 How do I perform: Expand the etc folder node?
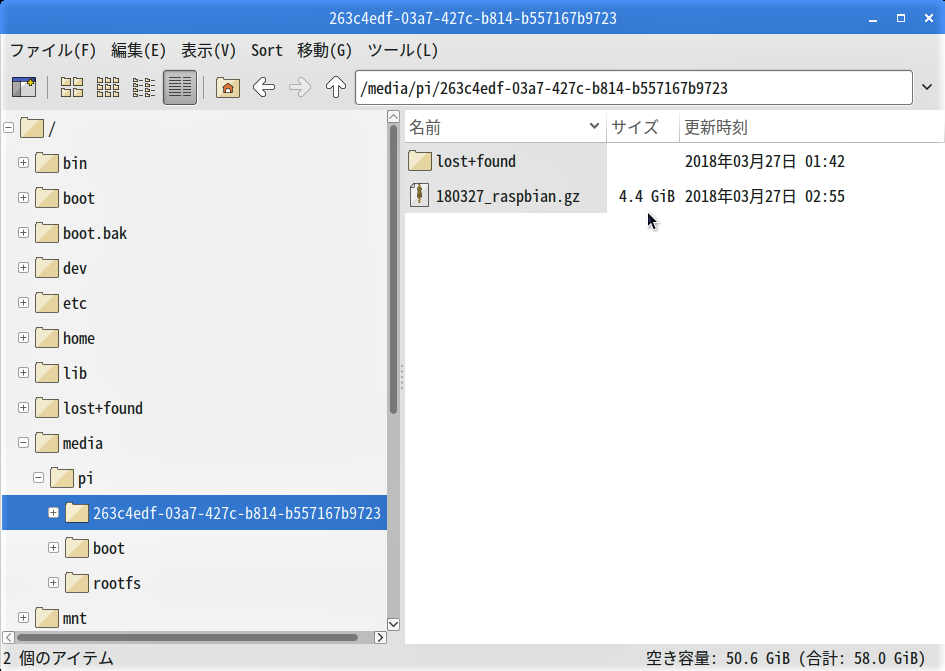point(24,303)
